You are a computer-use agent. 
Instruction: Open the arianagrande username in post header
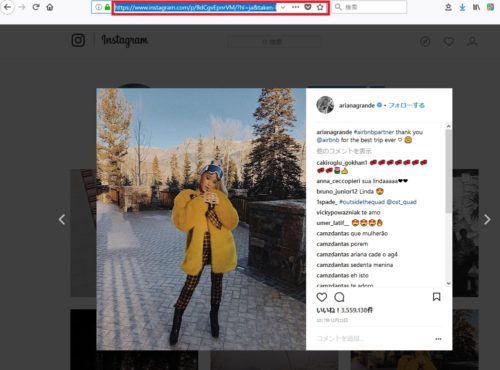(x=357, y=105)
